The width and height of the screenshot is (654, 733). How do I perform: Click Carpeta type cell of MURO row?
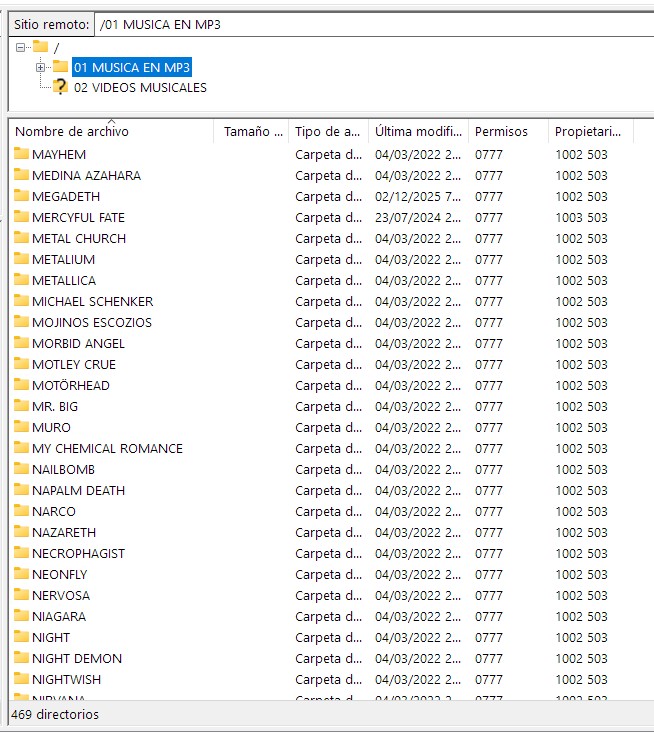(x=328, y=428)
